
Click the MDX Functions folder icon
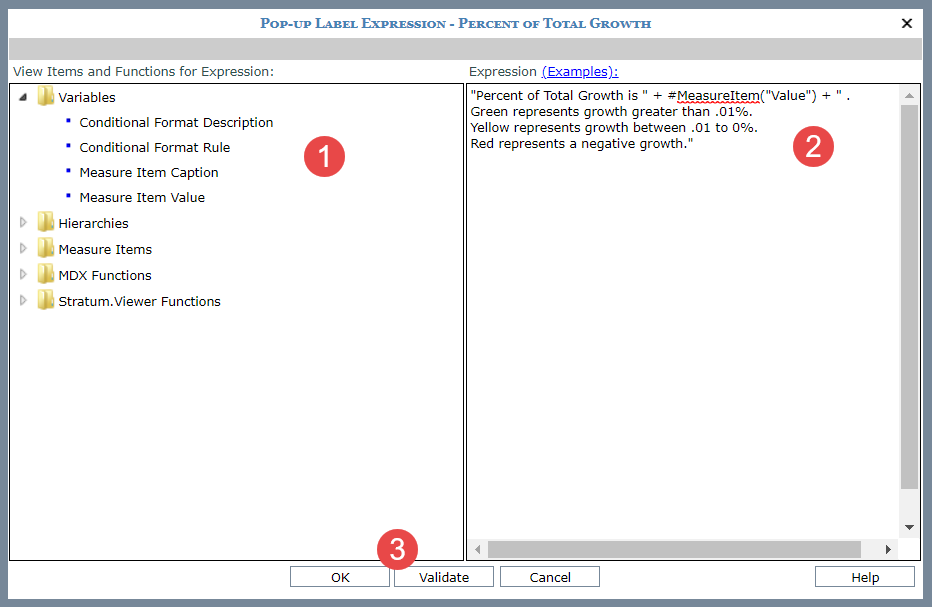pyautogui.click(x=45, y=275)
